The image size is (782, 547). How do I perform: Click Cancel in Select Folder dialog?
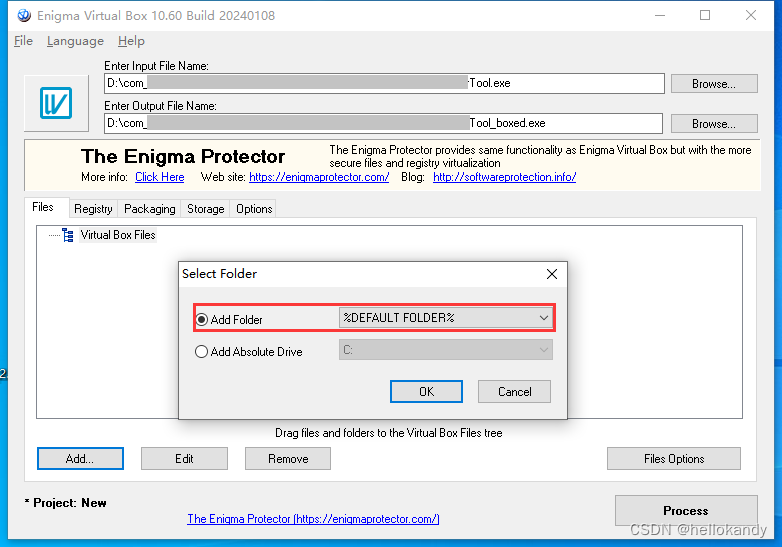click(x=514, y=391)
